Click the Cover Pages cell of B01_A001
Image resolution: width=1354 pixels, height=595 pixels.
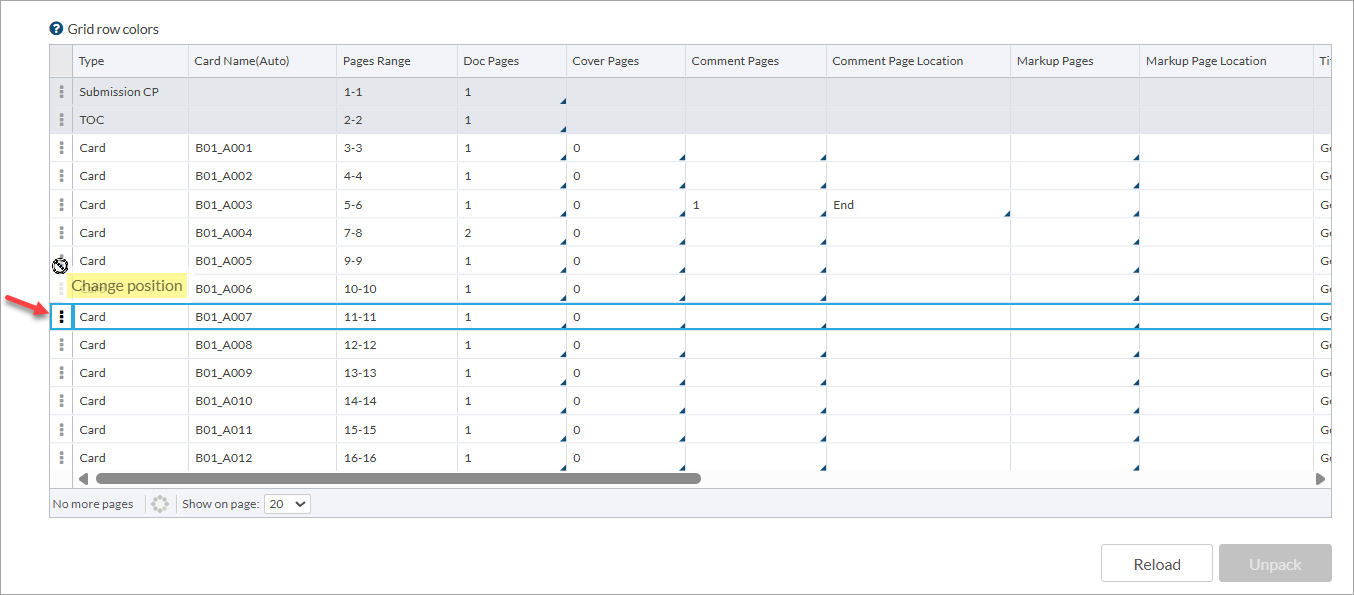(626, 148)
